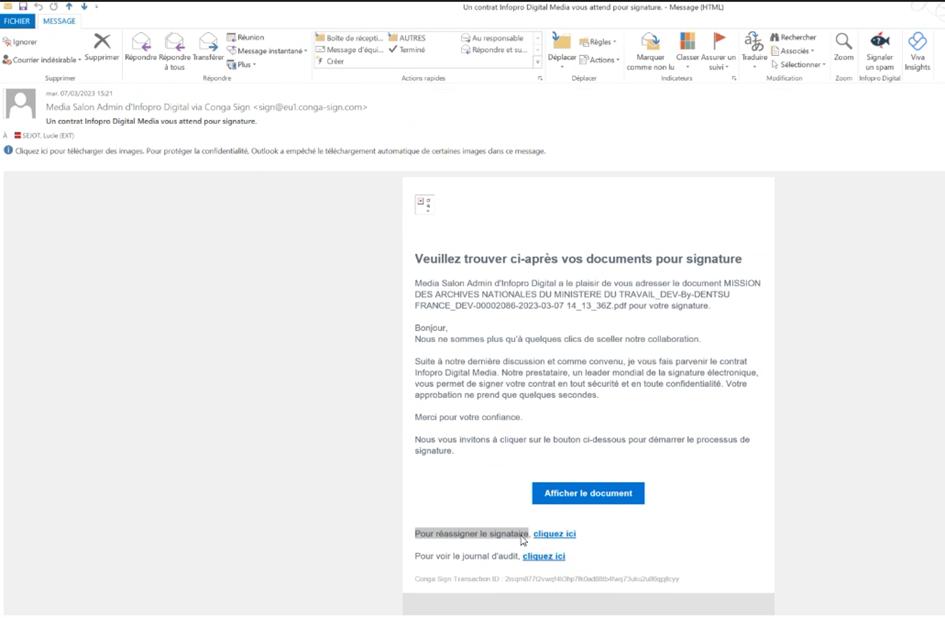Save the message from quick access toolbar
Image resolution: width=945 pixels, height=618 pixels.
pos(23,6)
